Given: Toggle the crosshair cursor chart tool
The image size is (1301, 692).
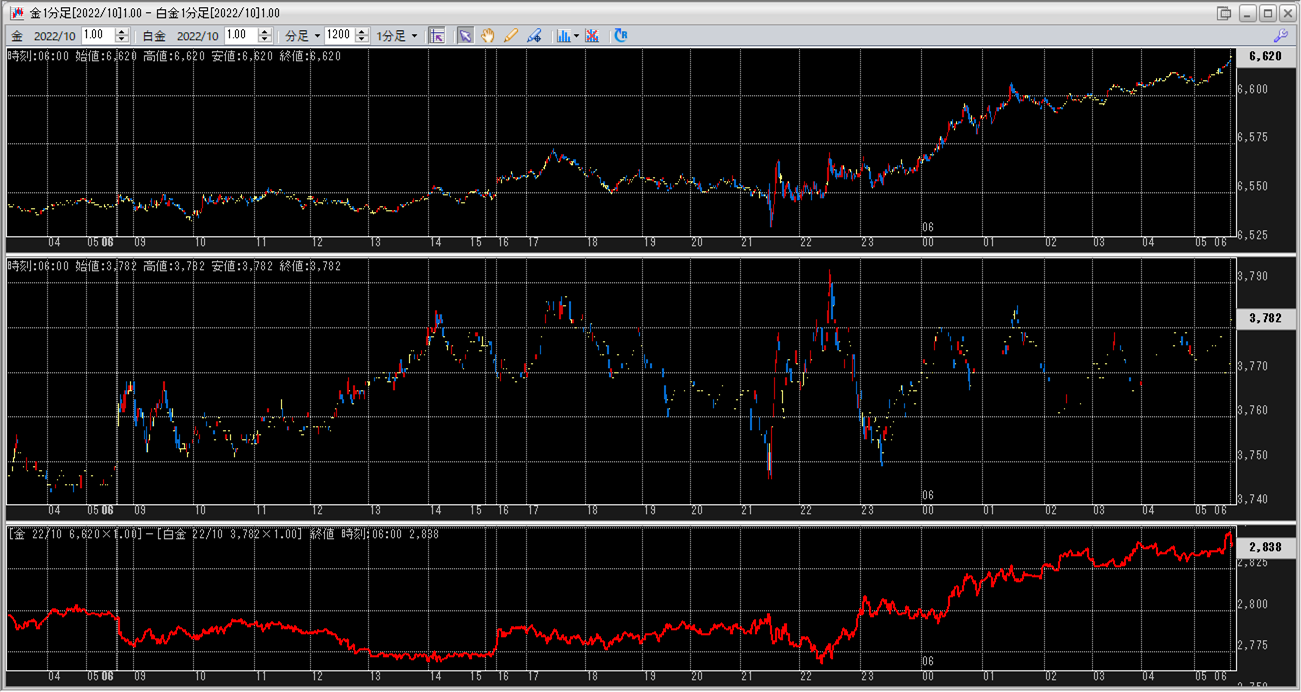Looking at the screenshot, I should click(437, 35).
